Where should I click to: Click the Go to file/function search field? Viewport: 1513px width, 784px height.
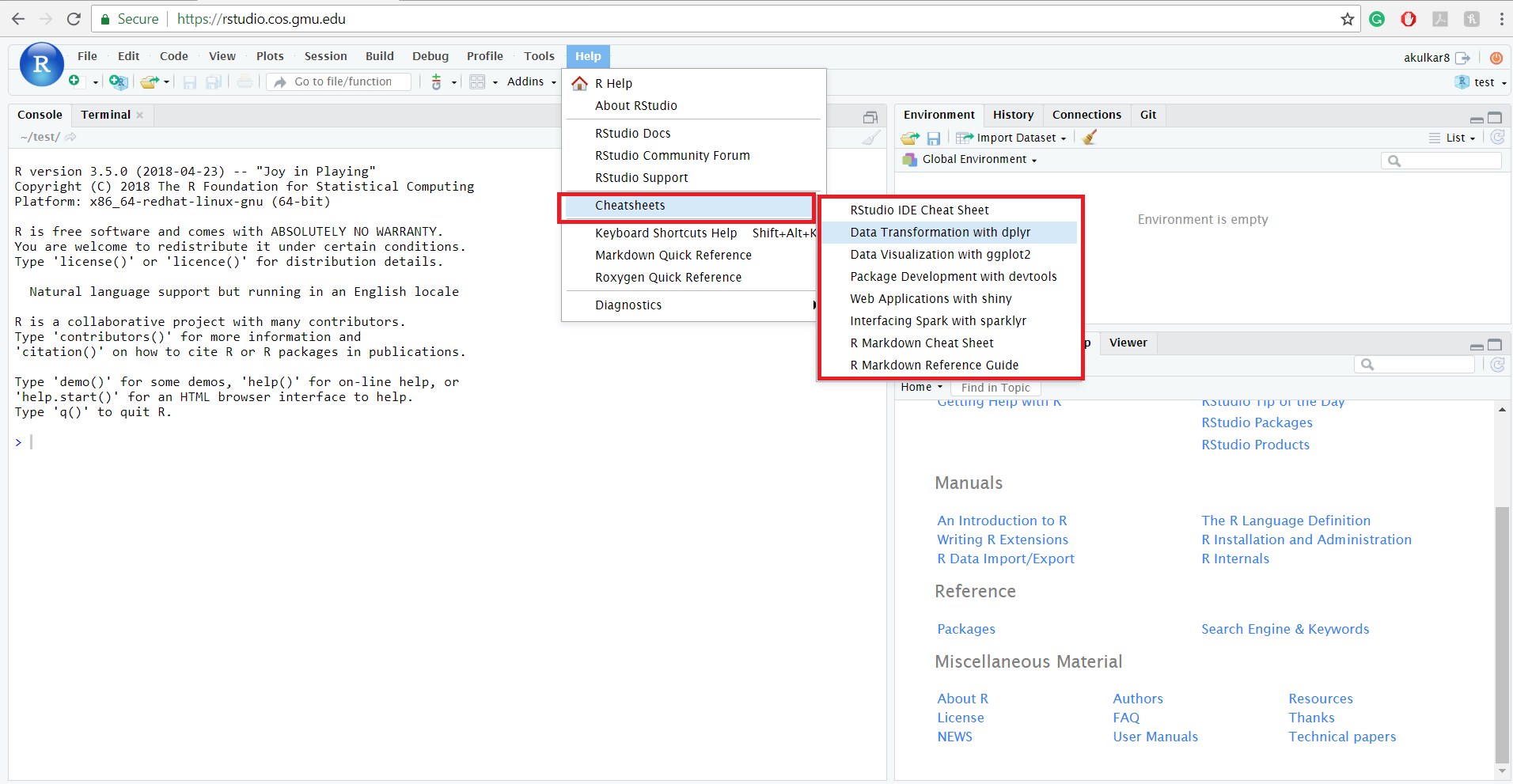click(x=339, y=81)
